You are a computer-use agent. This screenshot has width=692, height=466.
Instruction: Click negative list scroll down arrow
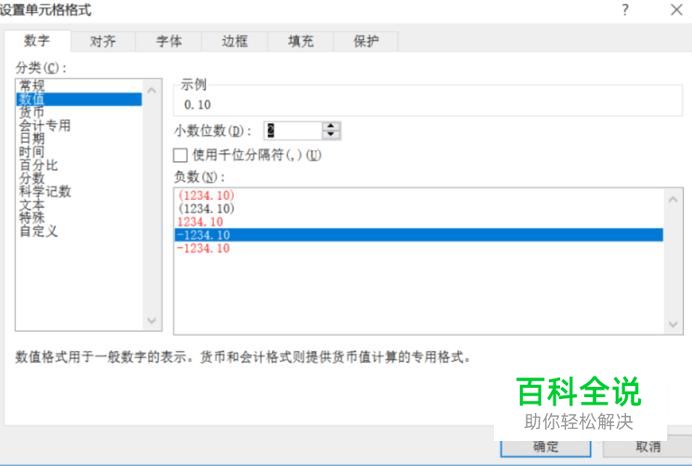(x=673, y=324)
